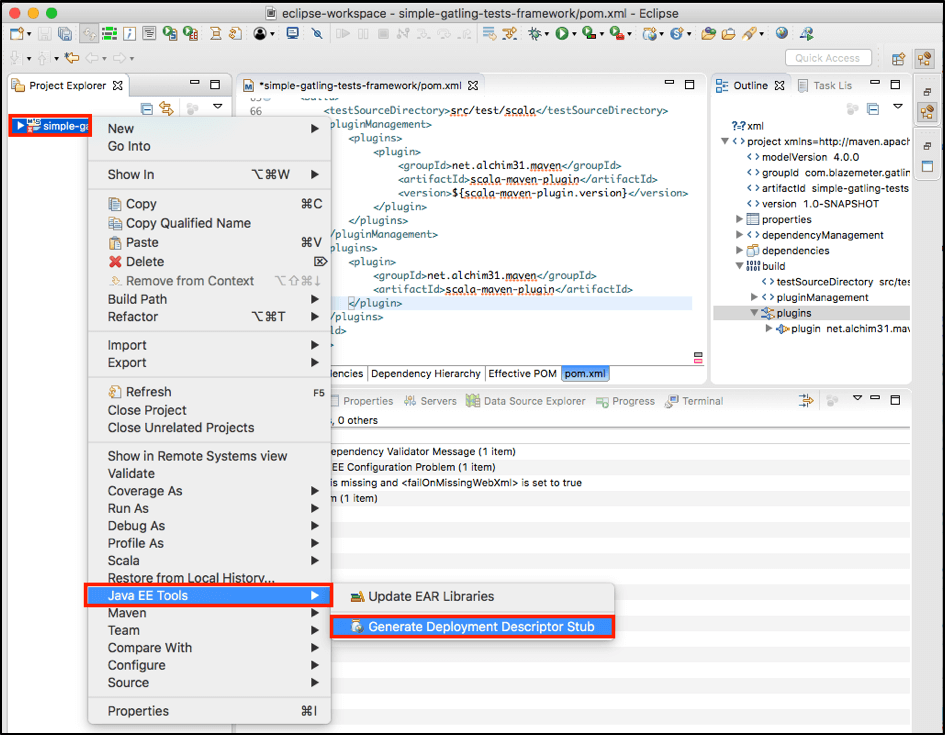The image size is (945, 735).
Task: Select the dependencies node in Outline
Action: (x=794, y=251)
